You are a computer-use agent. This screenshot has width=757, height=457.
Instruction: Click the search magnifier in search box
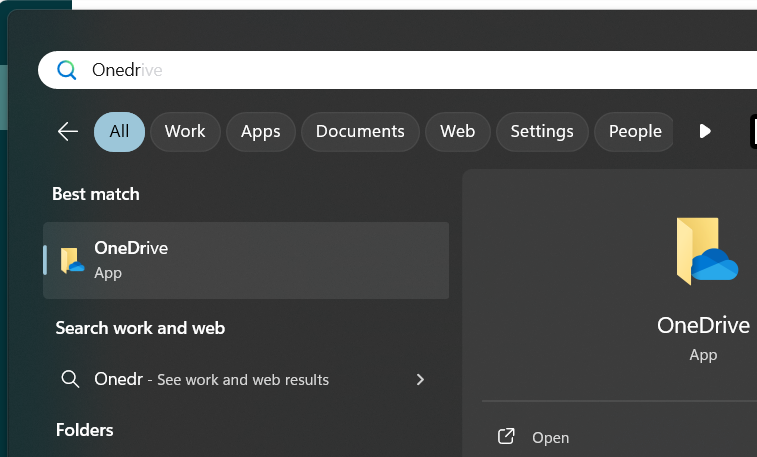click(67, 70)
